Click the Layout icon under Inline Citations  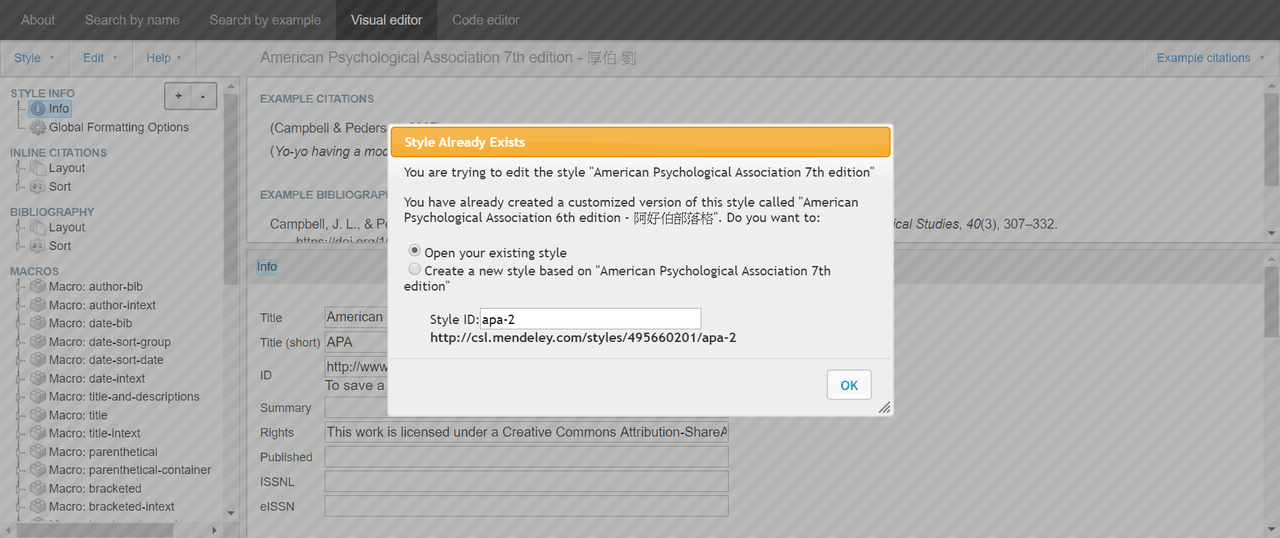(37, 168)
